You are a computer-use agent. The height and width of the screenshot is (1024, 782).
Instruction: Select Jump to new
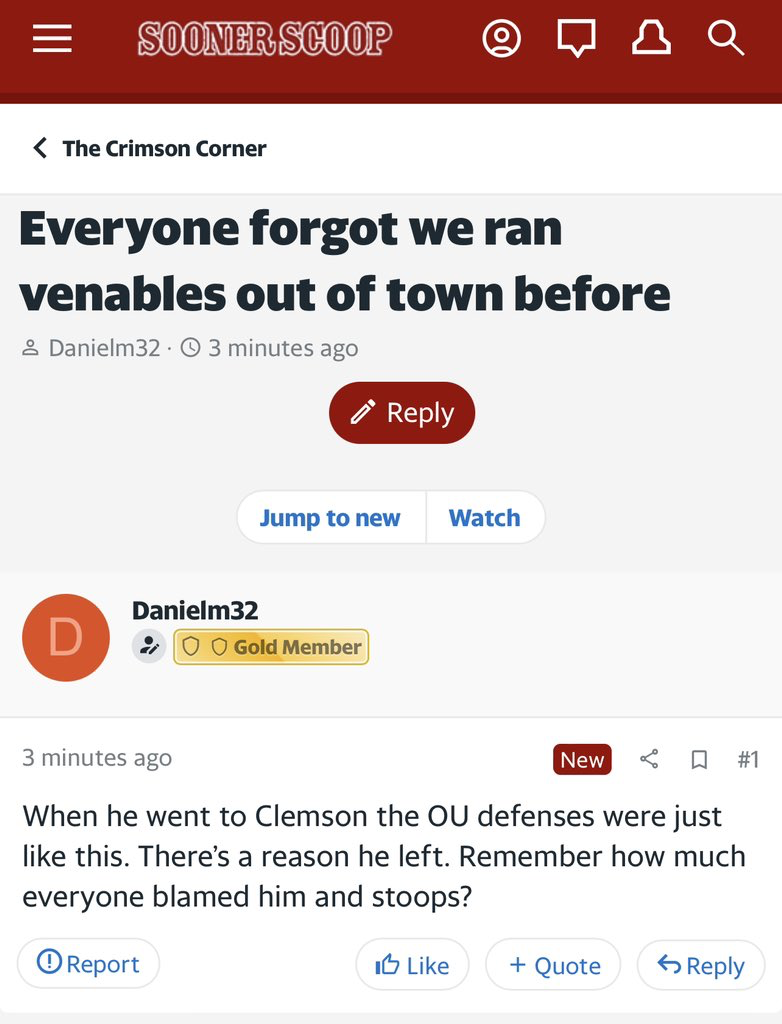tap(330, 518)
